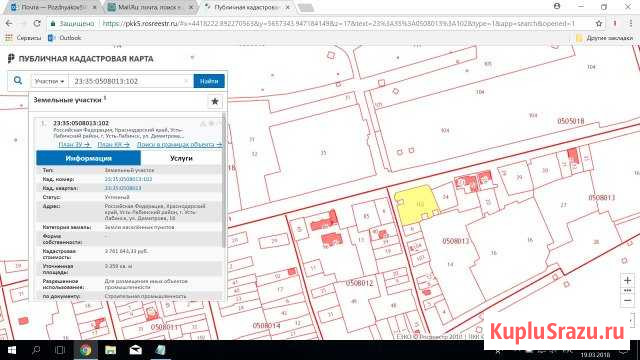Image resolution: width=640 pixels, height=360 pixels.
Task: Zoom in the map with plus button
Action: point(627,280)
